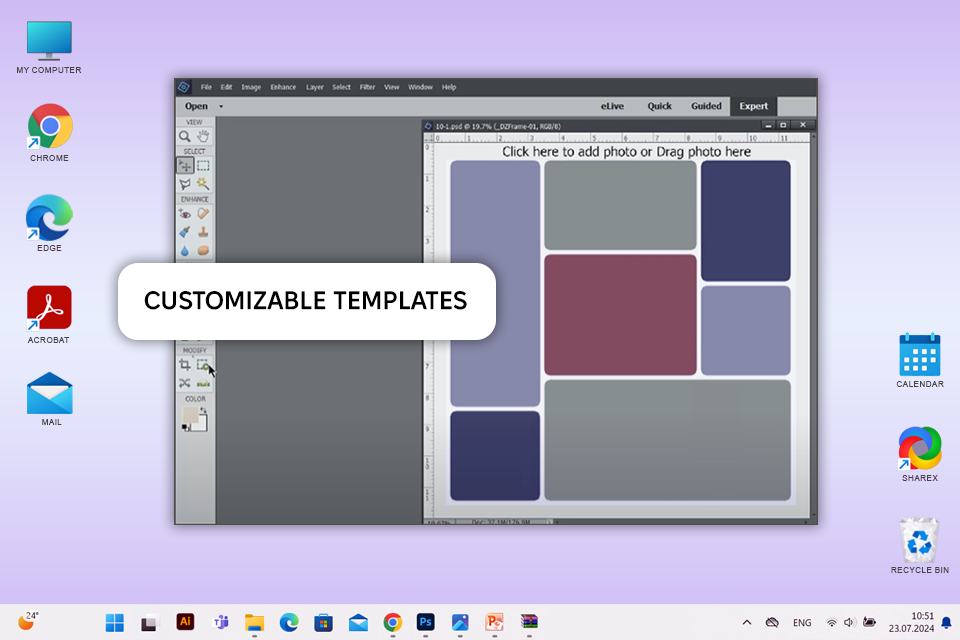This screenshot has height=640, width=960.
Task: Select the Rectangular Marquee tool
Action: coord(203,165)
